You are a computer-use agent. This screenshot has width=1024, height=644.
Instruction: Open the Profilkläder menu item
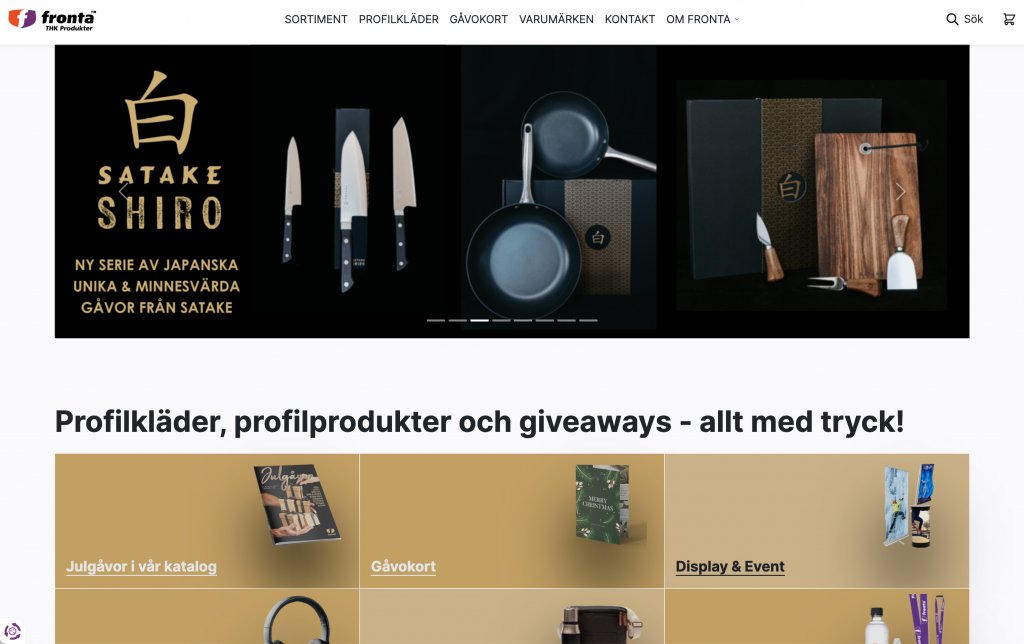tap(398, 20)
